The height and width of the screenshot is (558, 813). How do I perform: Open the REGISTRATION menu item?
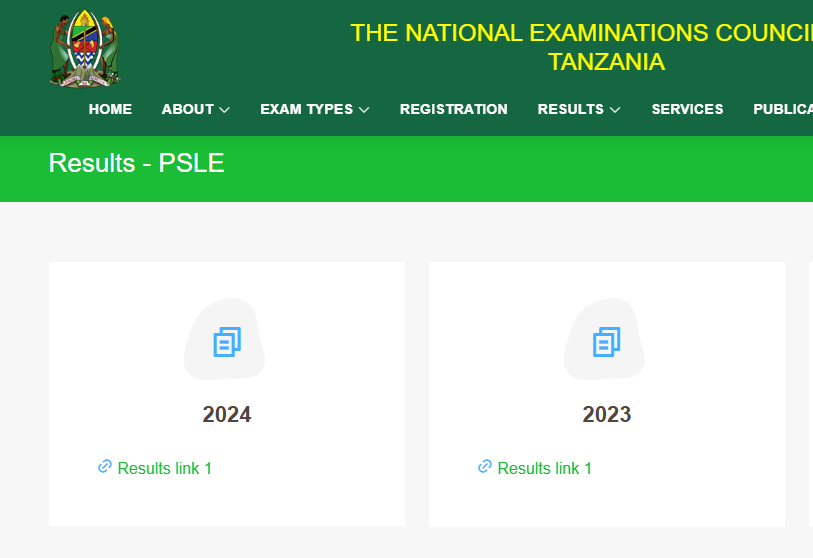[x=453, y=109]
